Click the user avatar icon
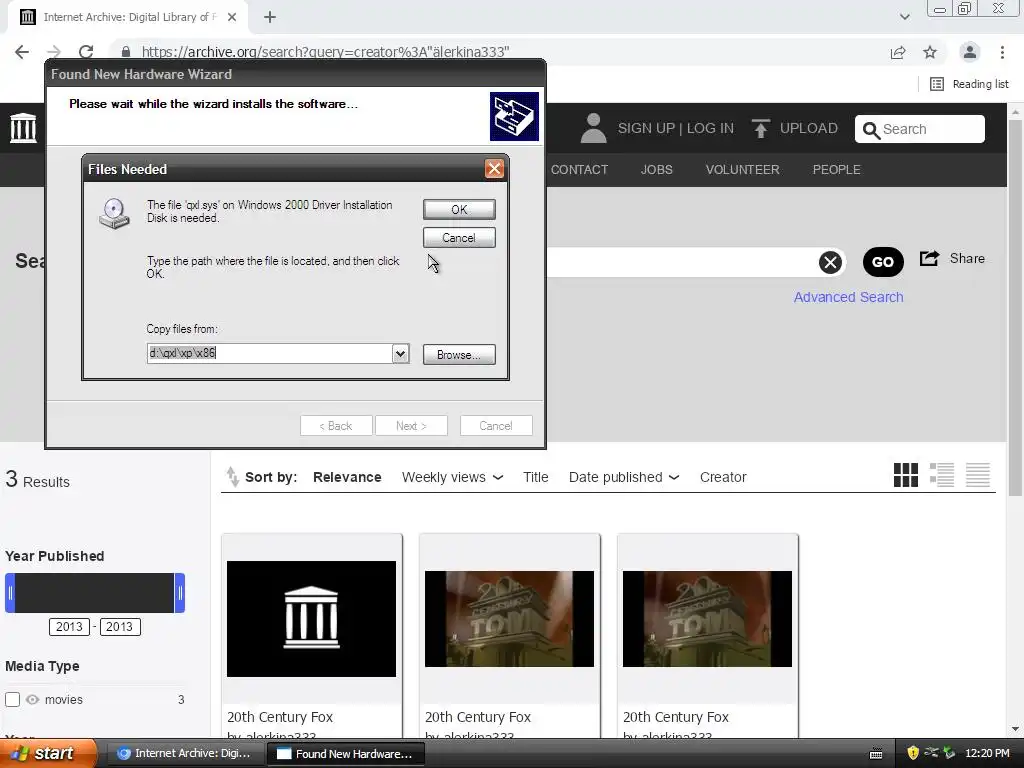This screenshot has height=768, width=1024. click(x=593, y=128)
